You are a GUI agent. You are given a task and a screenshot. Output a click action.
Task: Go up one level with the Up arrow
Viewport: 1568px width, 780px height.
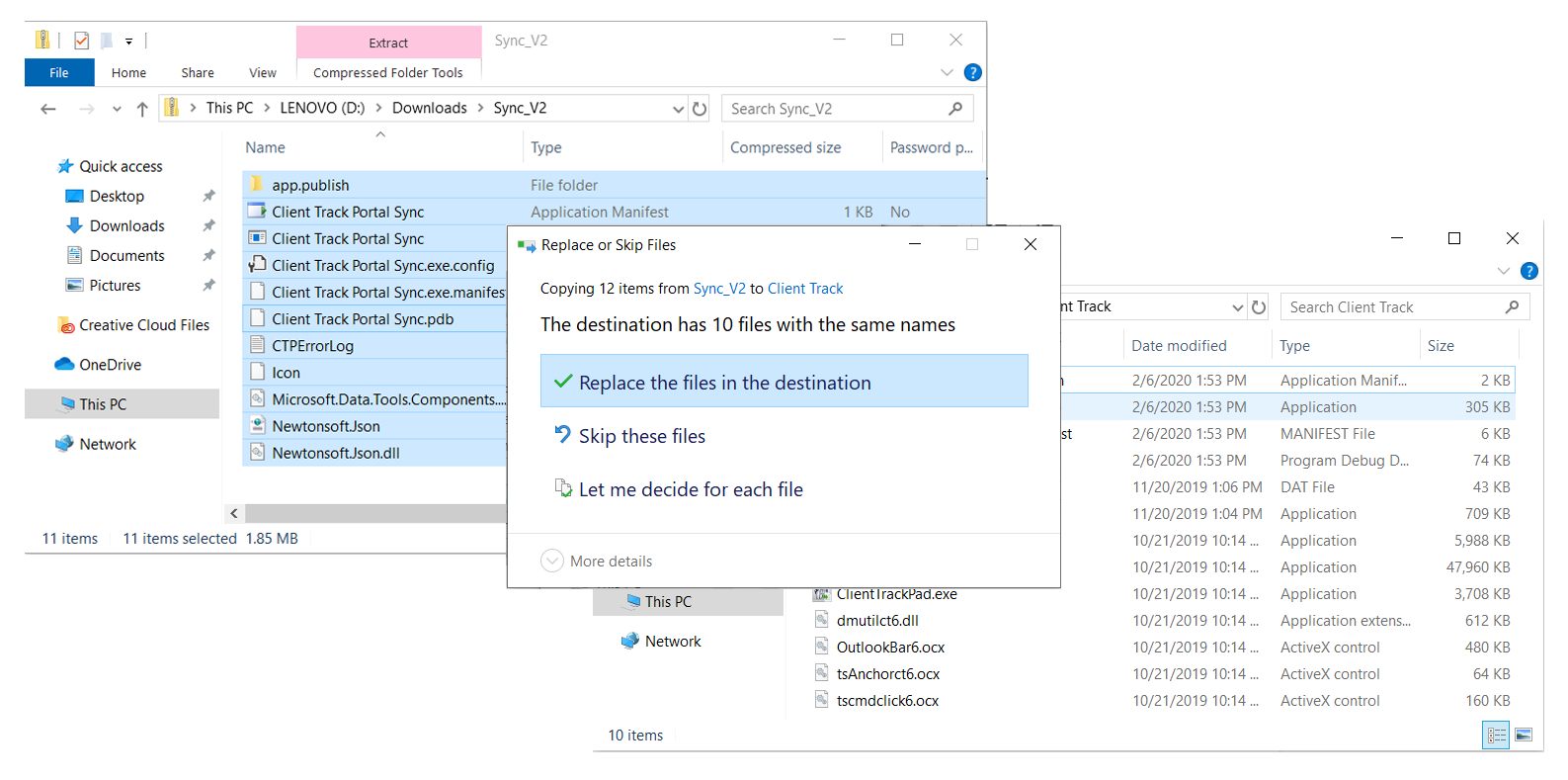(x=142, y=109)
